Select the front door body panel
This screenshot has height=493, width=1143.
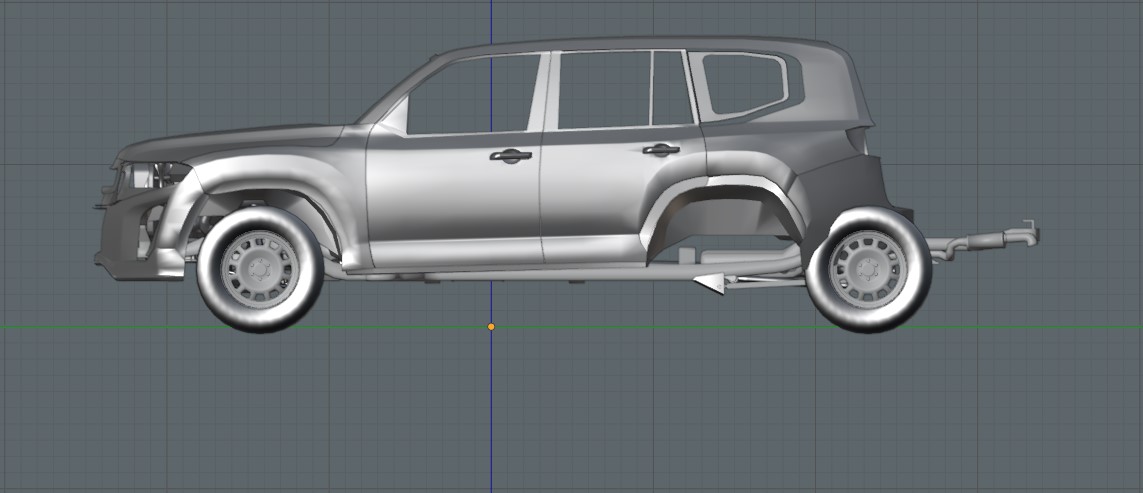(x=454, y=201)
